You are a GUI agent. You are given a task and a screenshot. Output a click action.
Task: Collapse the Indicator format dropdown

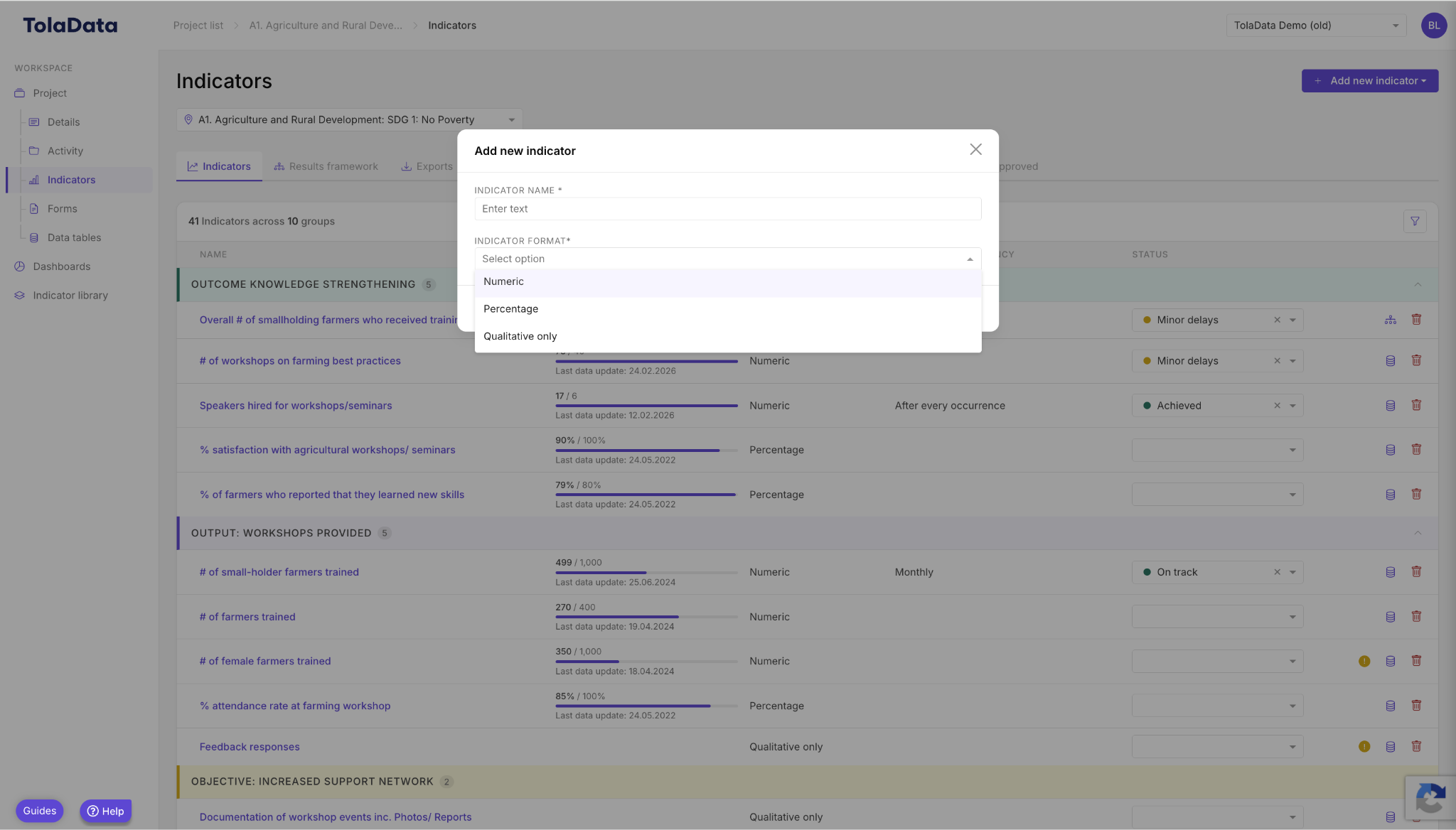click(970, 259)
